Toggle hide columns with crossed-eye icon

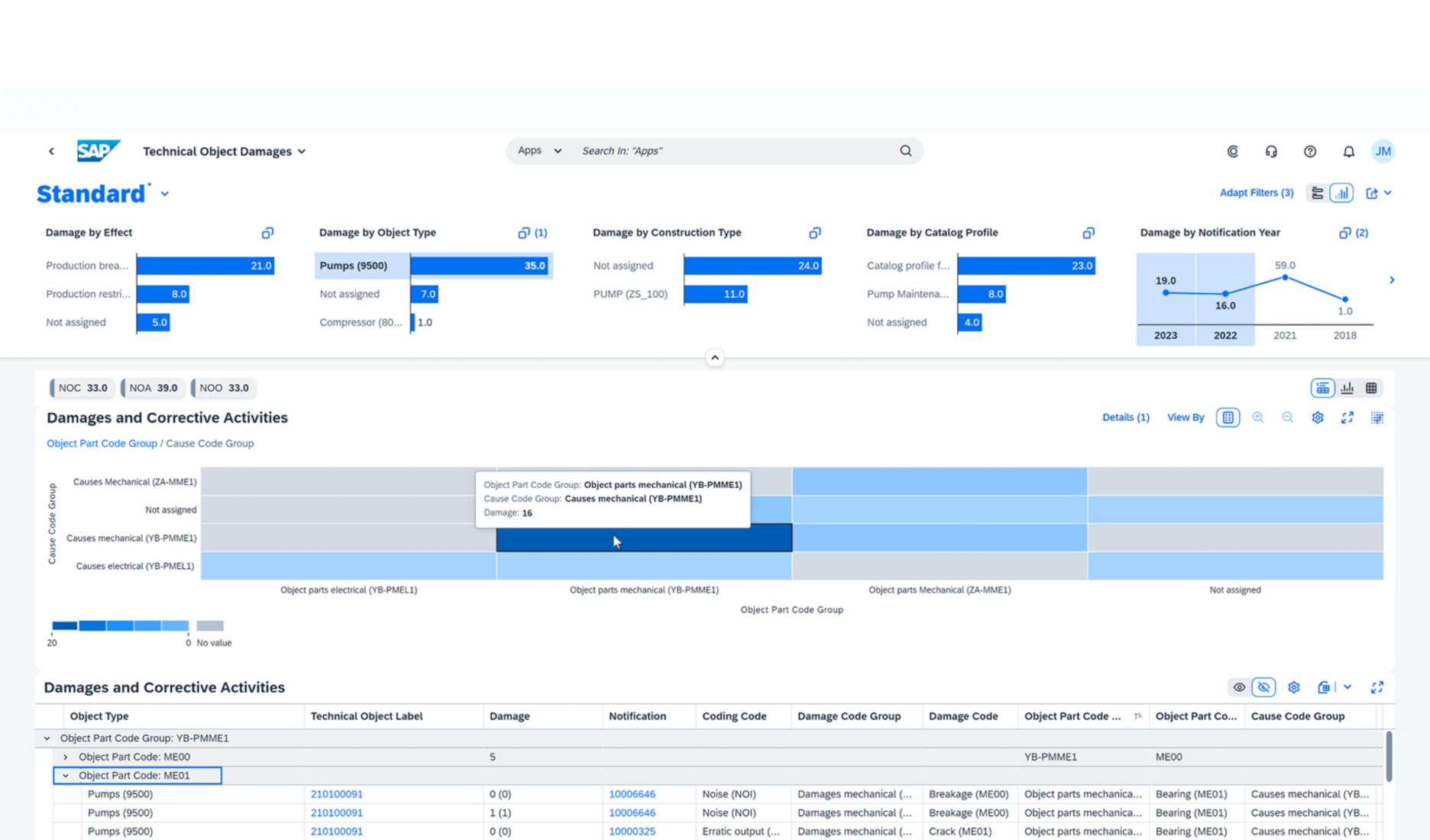coord(1264,687)
